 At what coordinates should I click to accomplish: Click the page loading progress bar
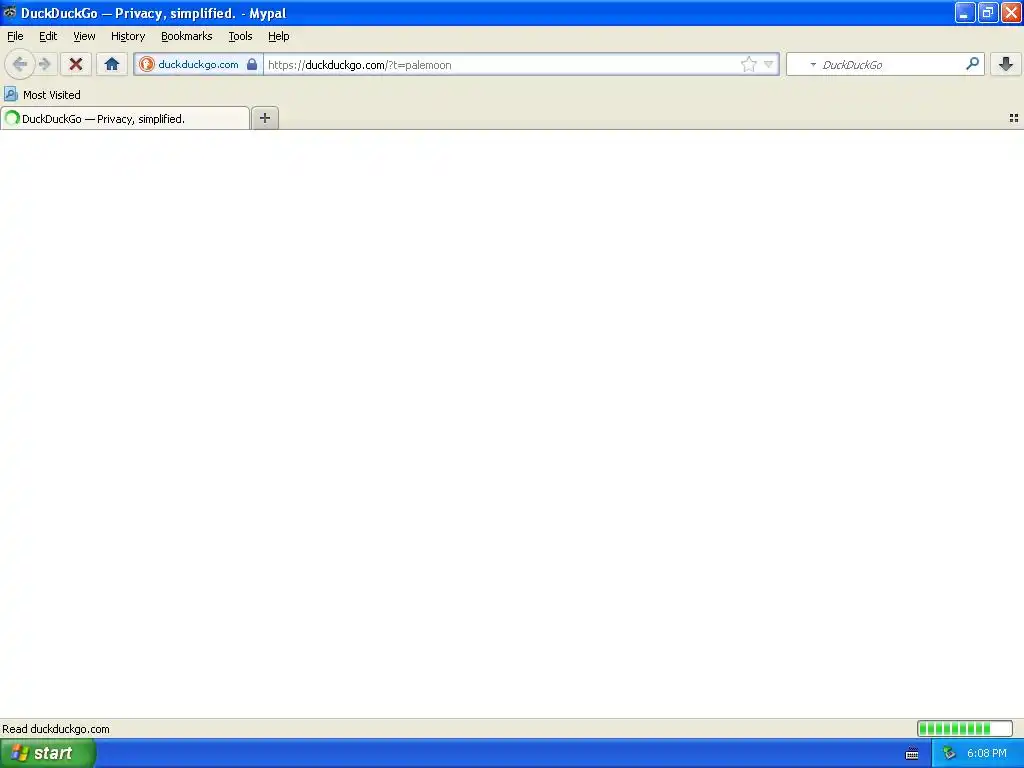965,728
